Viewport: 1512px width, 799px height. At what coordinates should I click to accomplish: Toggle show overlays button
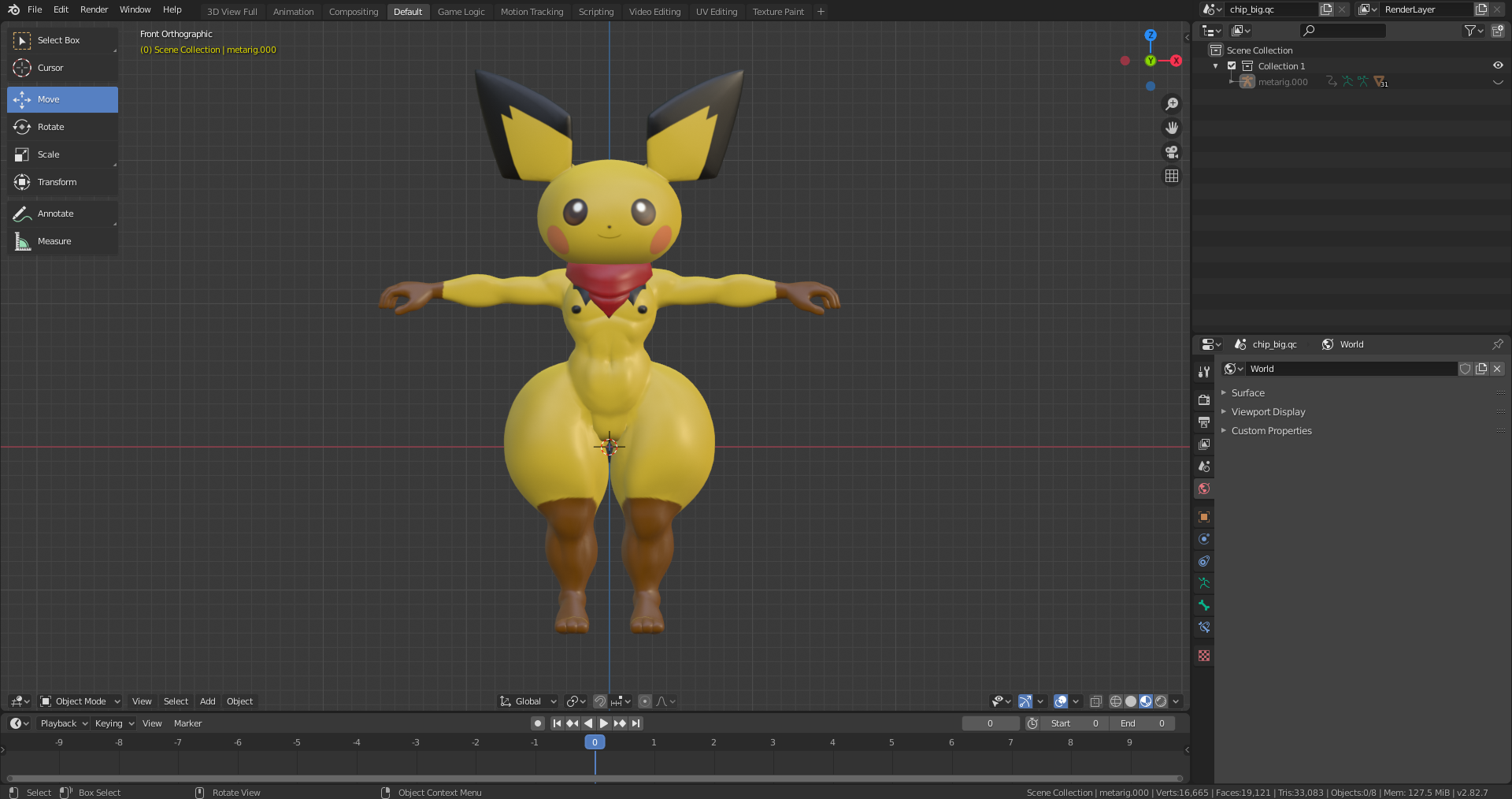coord(1061,701)
